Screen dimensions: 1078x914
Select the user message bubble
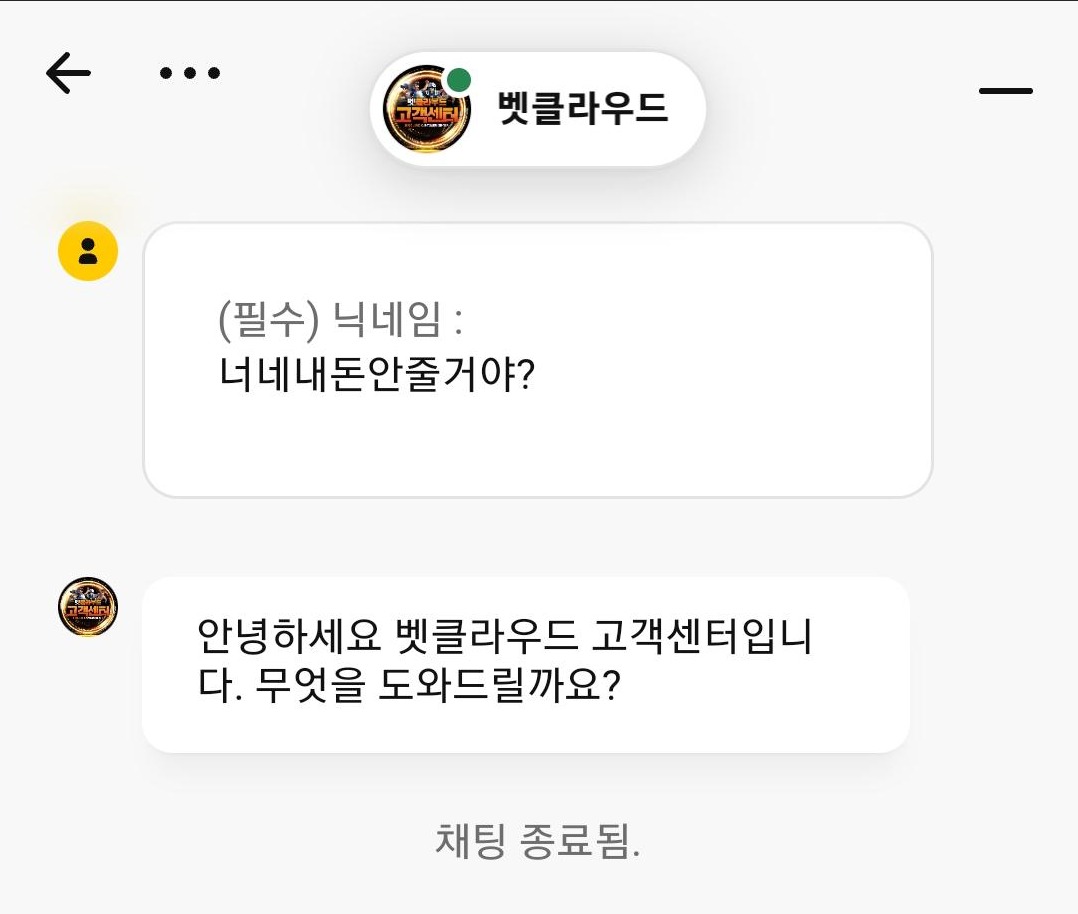538,360
